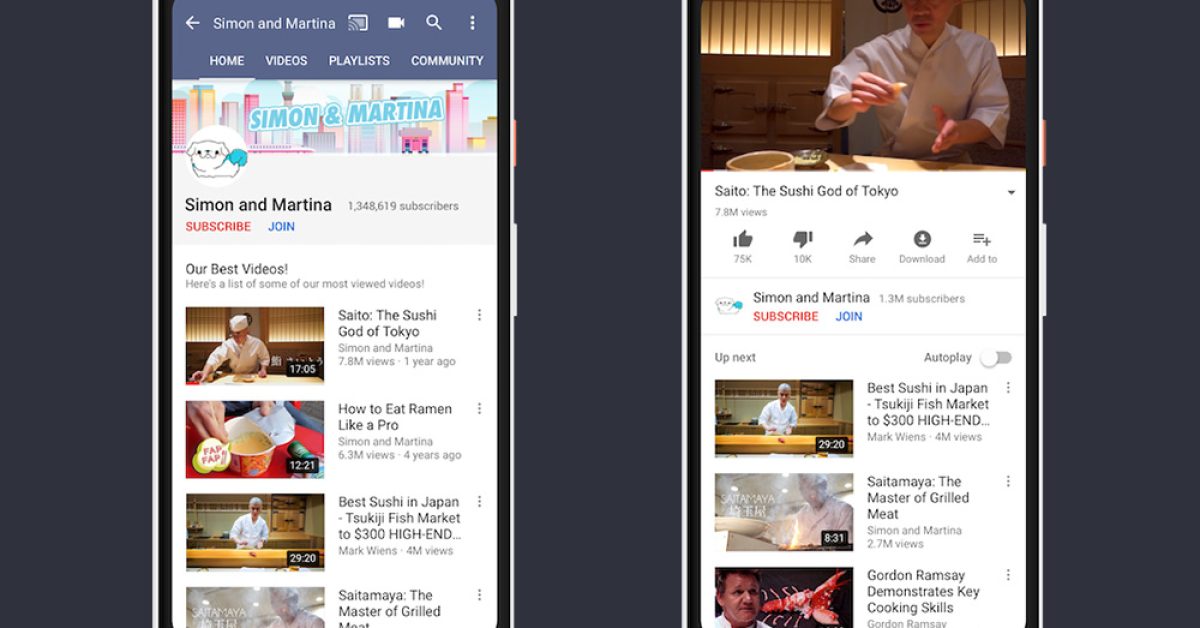Dislike the video with thumbs down icon
Viewport: 1200px width, 628px height.
tap(802, 240)
